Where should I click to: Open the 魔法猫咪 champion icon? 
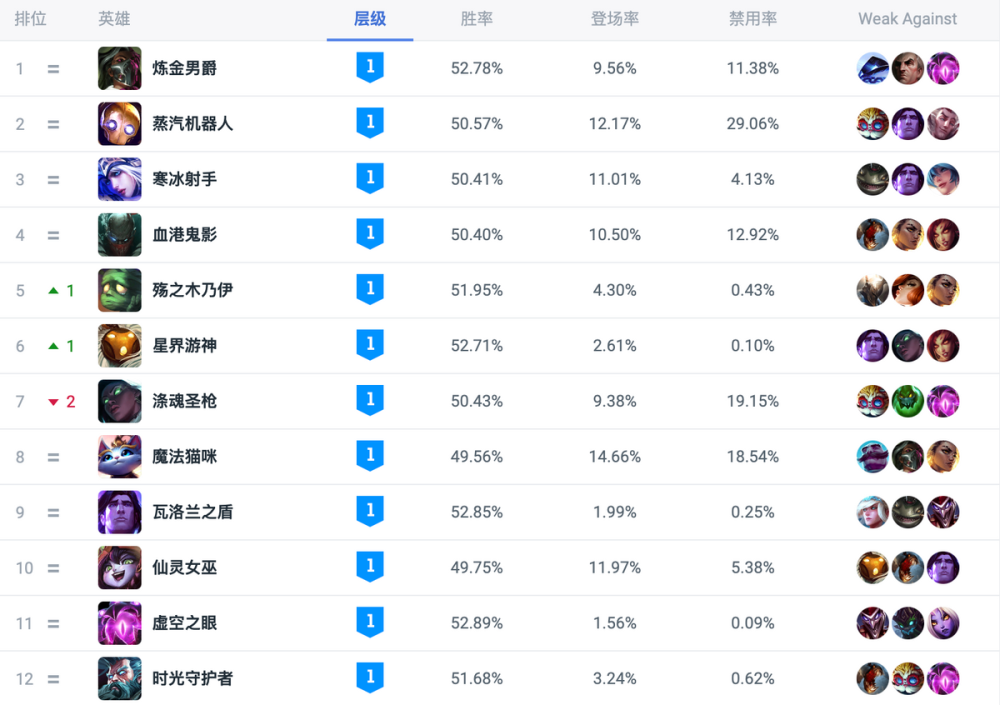120,457
